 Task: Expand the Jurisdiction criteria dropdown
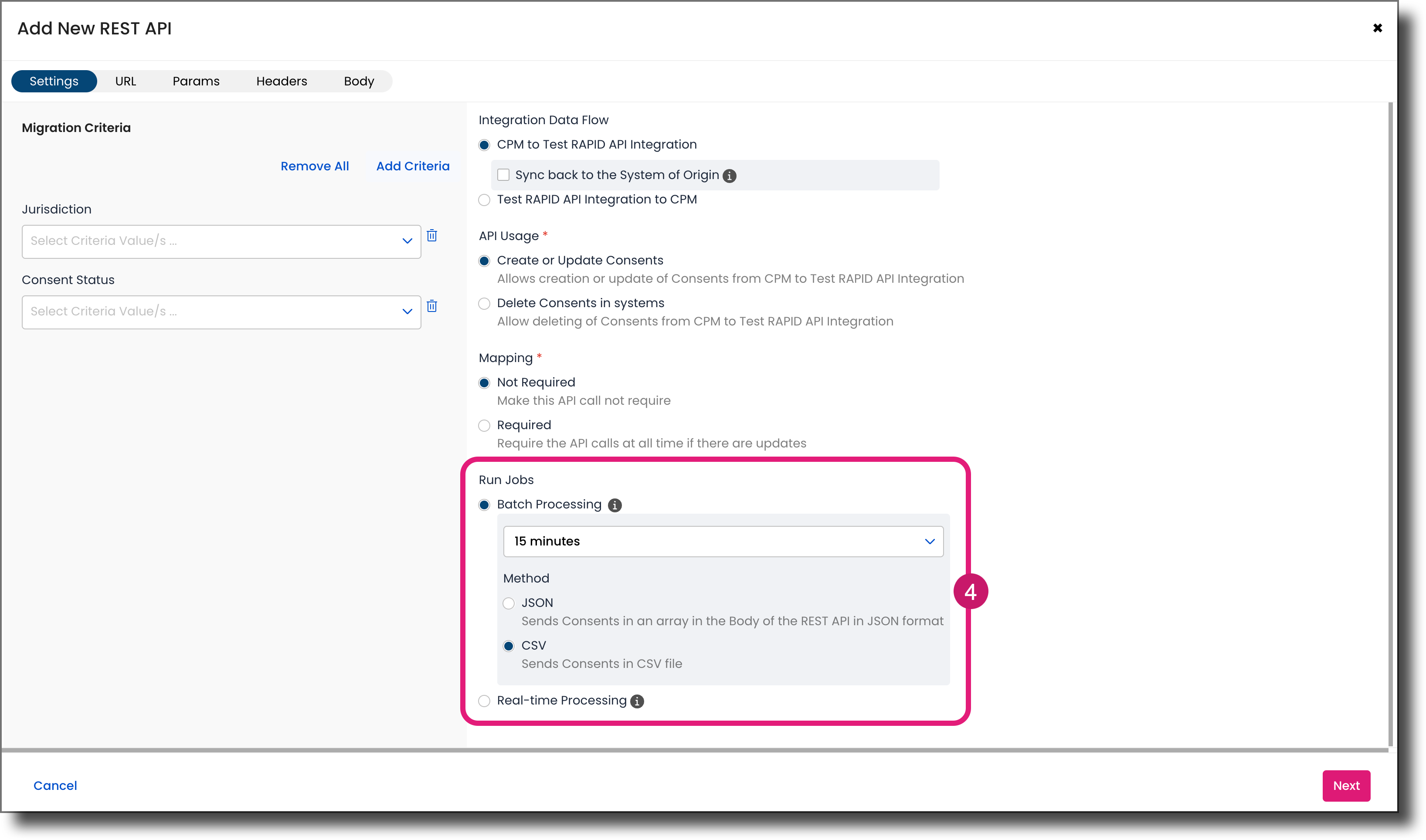pyautogui.click(x=221, y=242)
